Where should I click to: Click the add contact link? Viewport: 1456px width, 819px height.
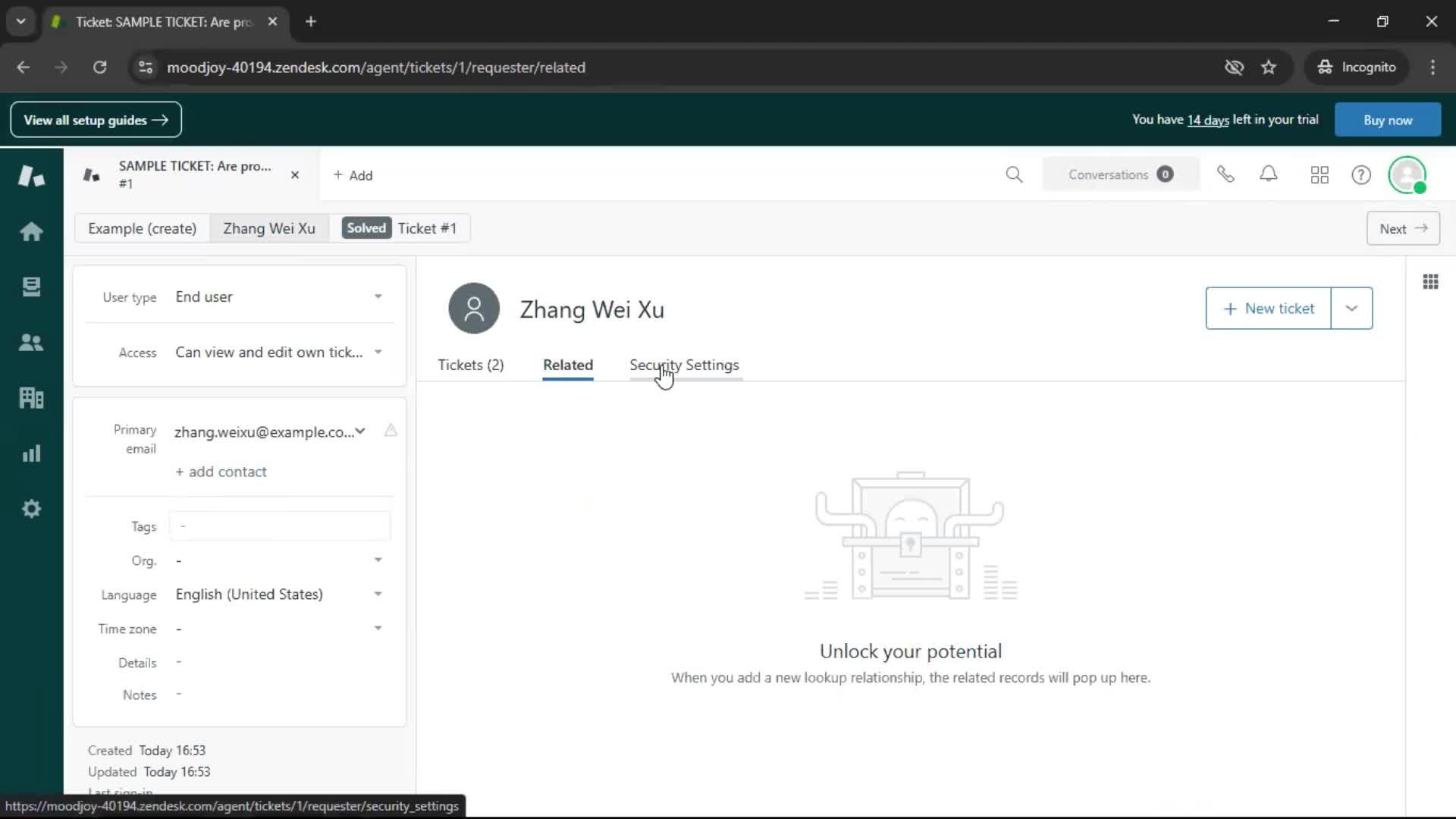[x=221, y=472]
